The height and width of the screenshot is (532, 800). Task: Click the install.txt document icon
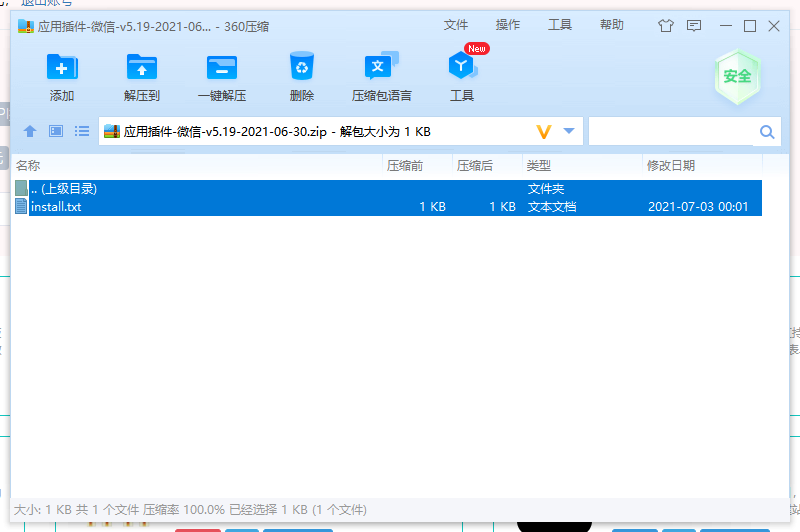pos(21,206)
